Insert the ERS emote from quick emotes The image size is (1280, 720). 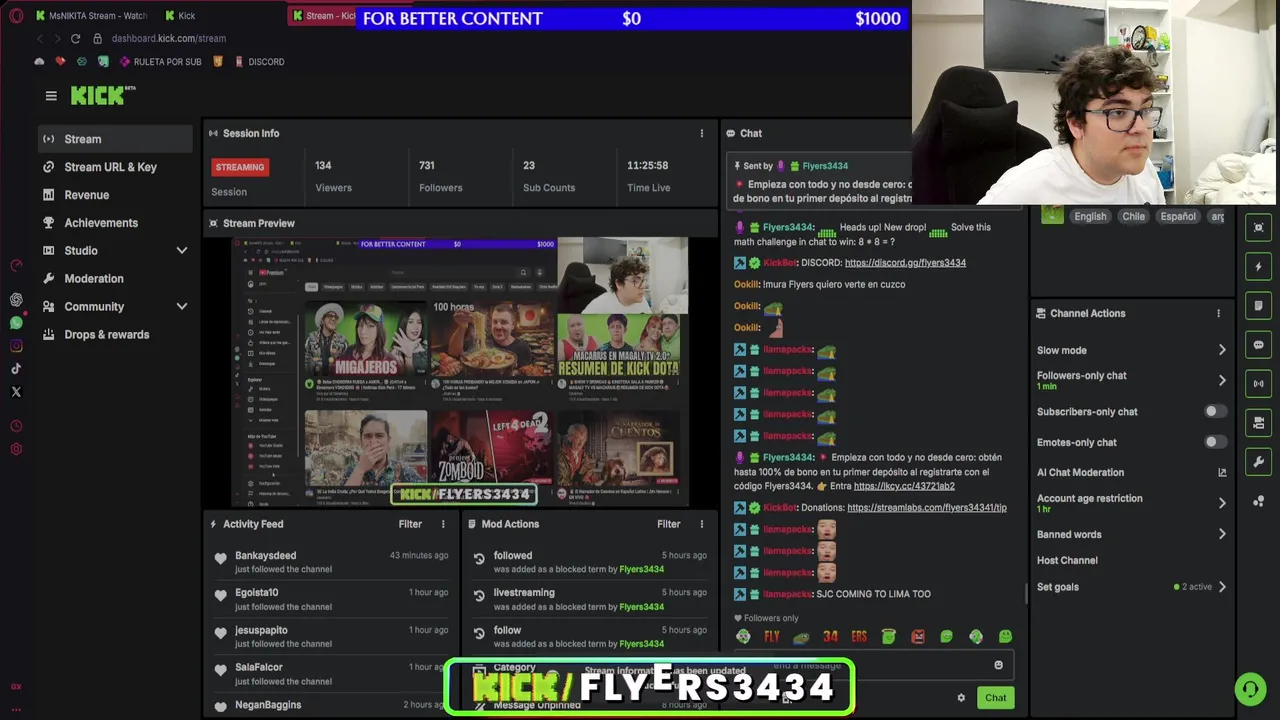coord(859,636)
